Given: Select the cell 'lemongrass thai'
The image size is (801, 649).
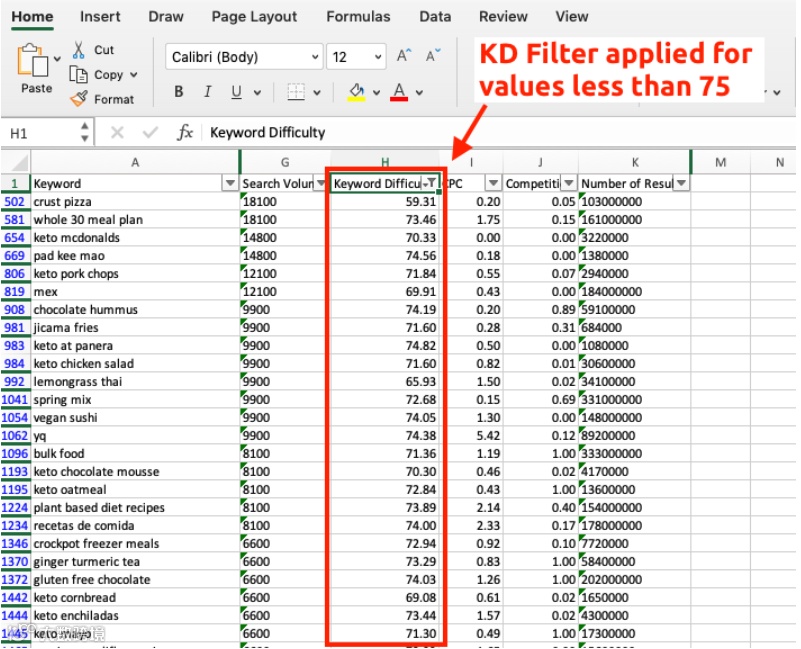Looking at the screenshot, I should tap(135, 382).
